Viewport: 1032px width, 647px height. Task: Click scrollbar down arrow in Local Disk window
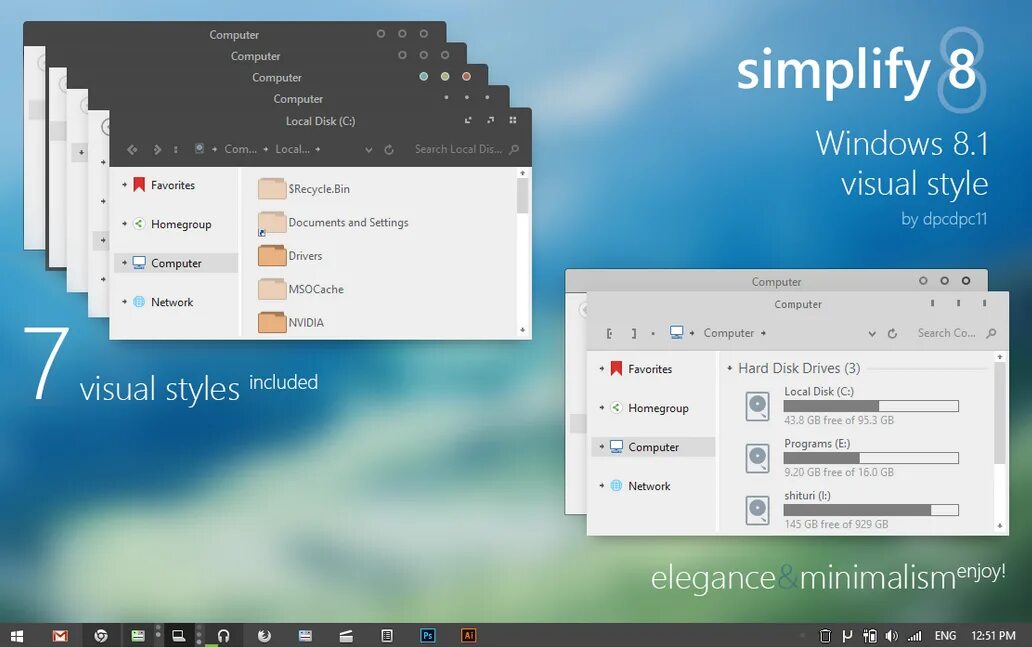coord(523,330)
